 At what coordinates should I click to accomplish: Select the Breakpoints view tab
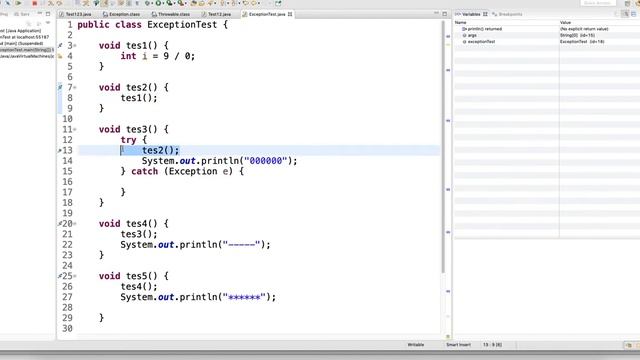click(x=507, y=14)
